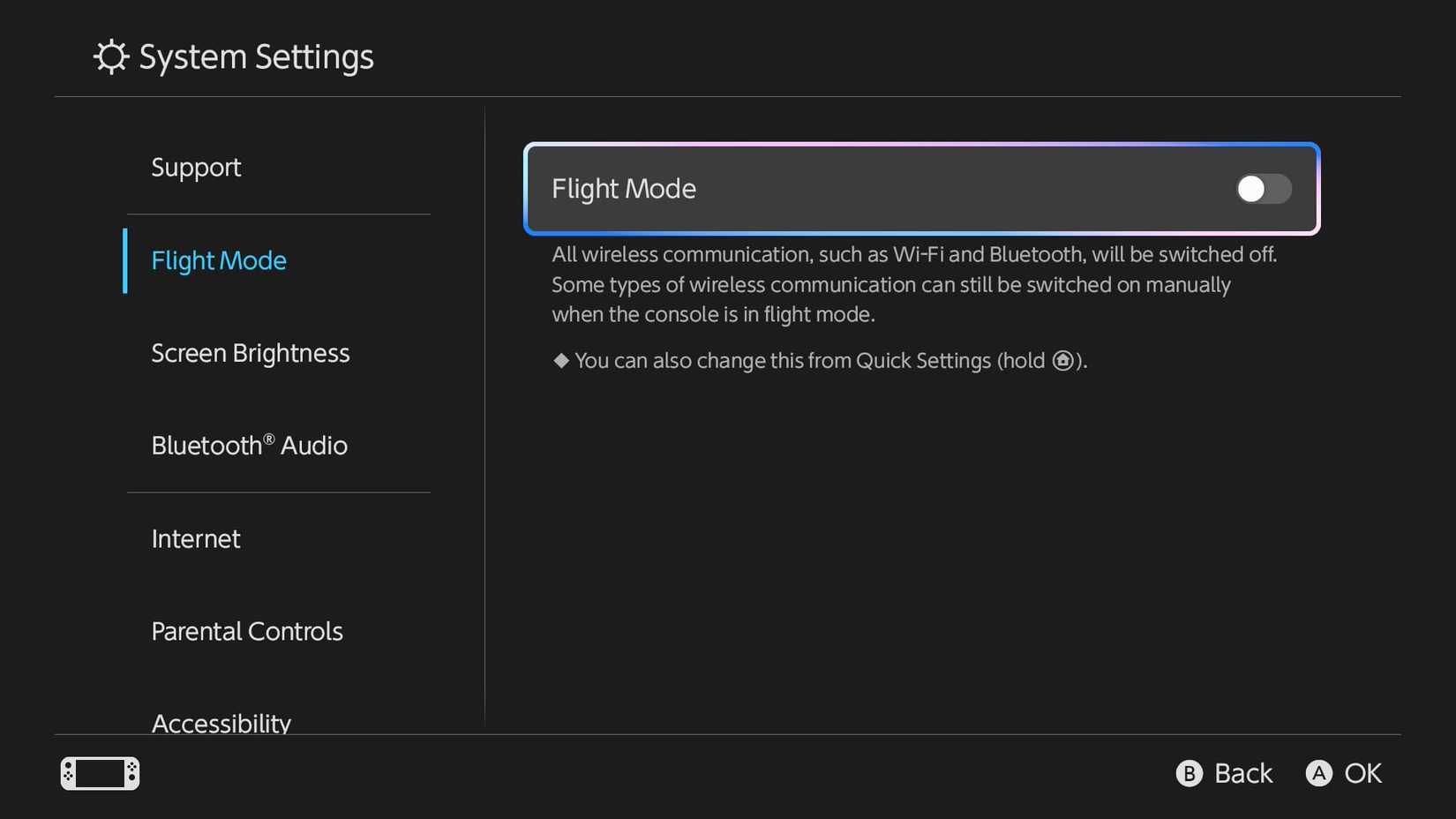Select the Support section

[196, 168]
